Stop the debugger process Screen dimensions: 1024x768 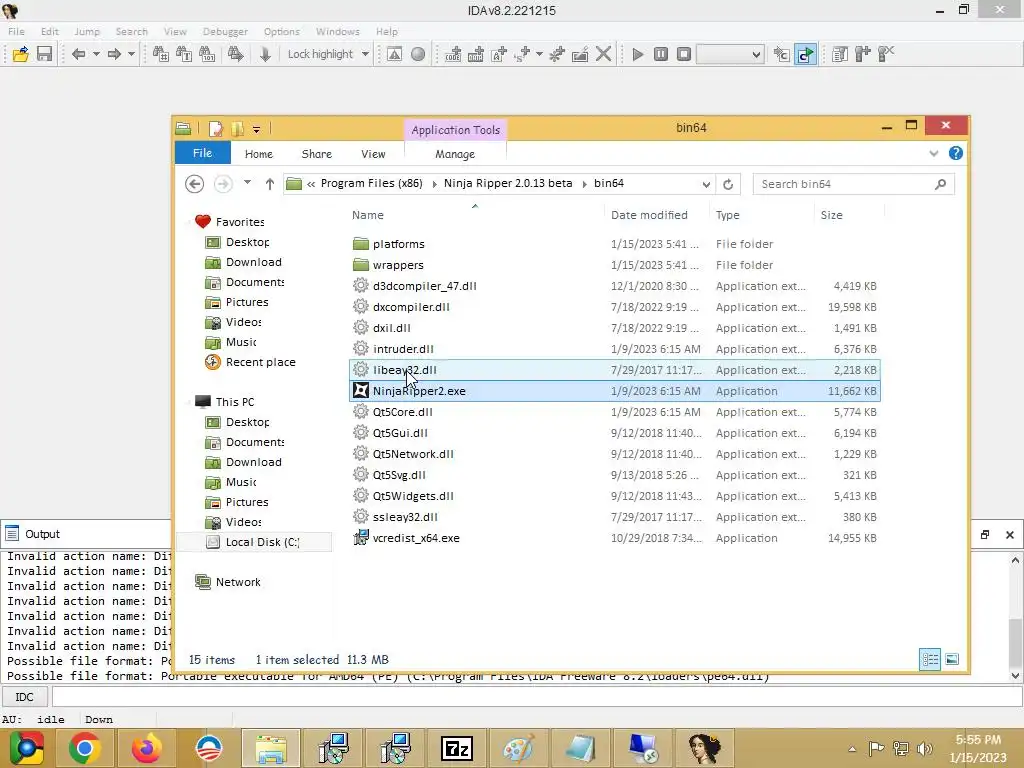click(684, 54)
